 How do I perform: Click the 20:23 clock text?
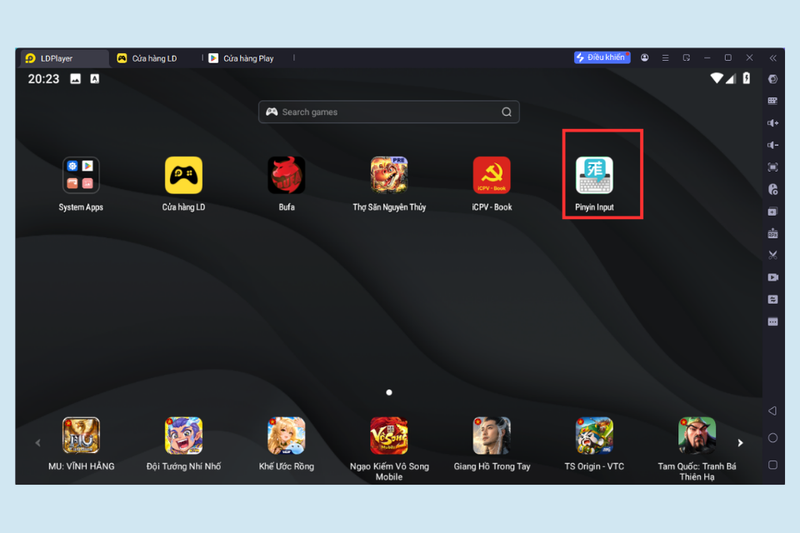(43, 79)
